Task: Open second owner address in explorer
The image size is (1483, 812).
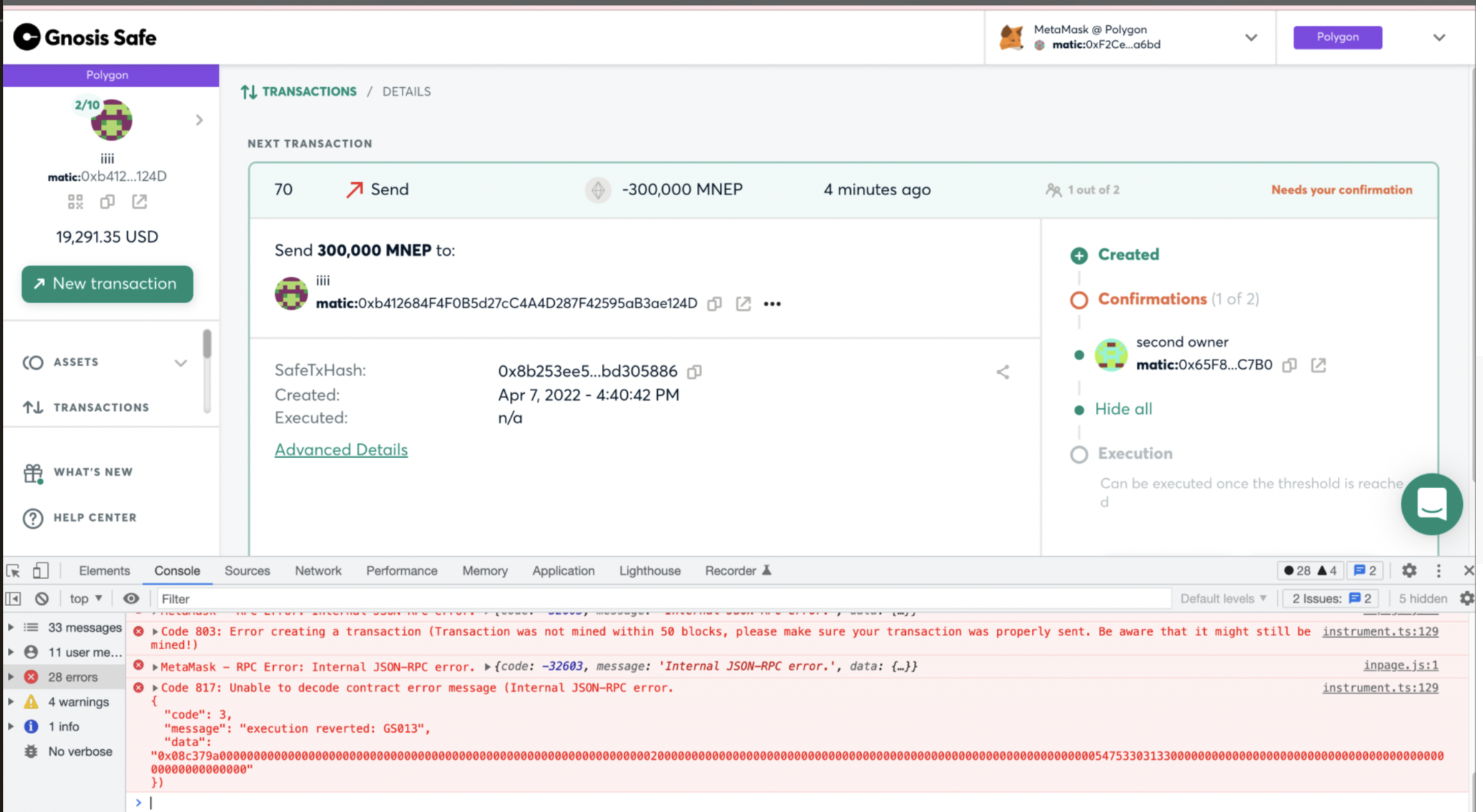Action: pyautogui.click(x=1319, y=365)
